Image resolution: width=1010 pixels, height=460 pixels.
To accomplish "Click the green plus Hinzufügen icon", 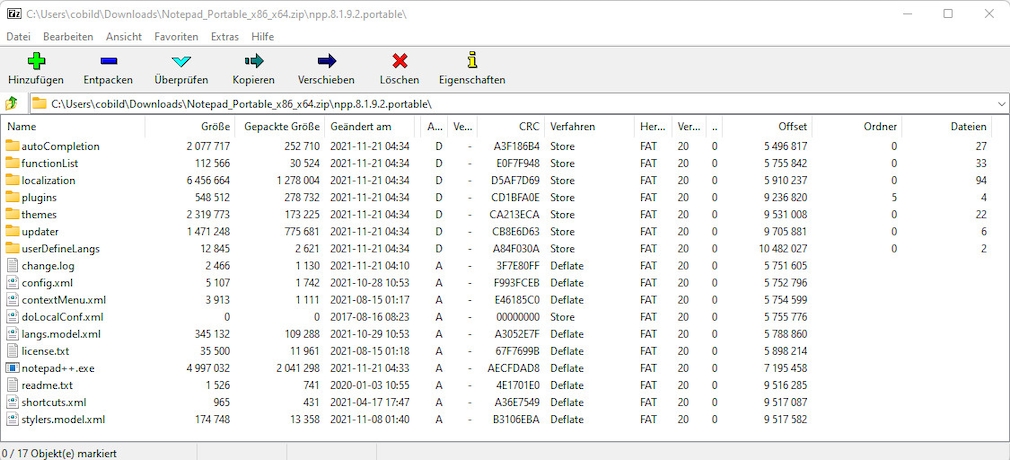I will pyautogui.click(x=36, y=61).
